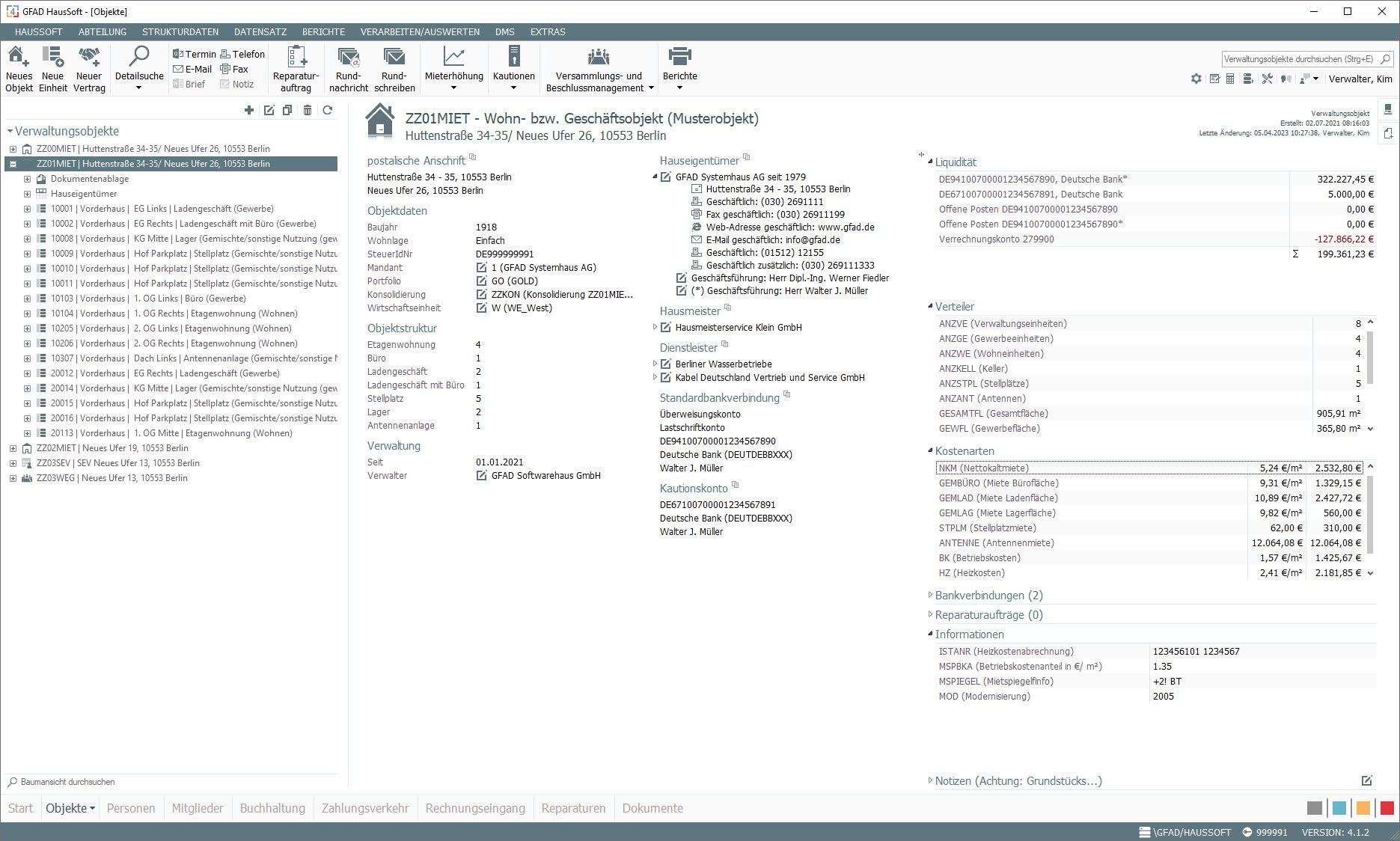Click the orange color square in the bottom bar
The height and width of the screenshot is (841, 1400).
(1363, 808)
